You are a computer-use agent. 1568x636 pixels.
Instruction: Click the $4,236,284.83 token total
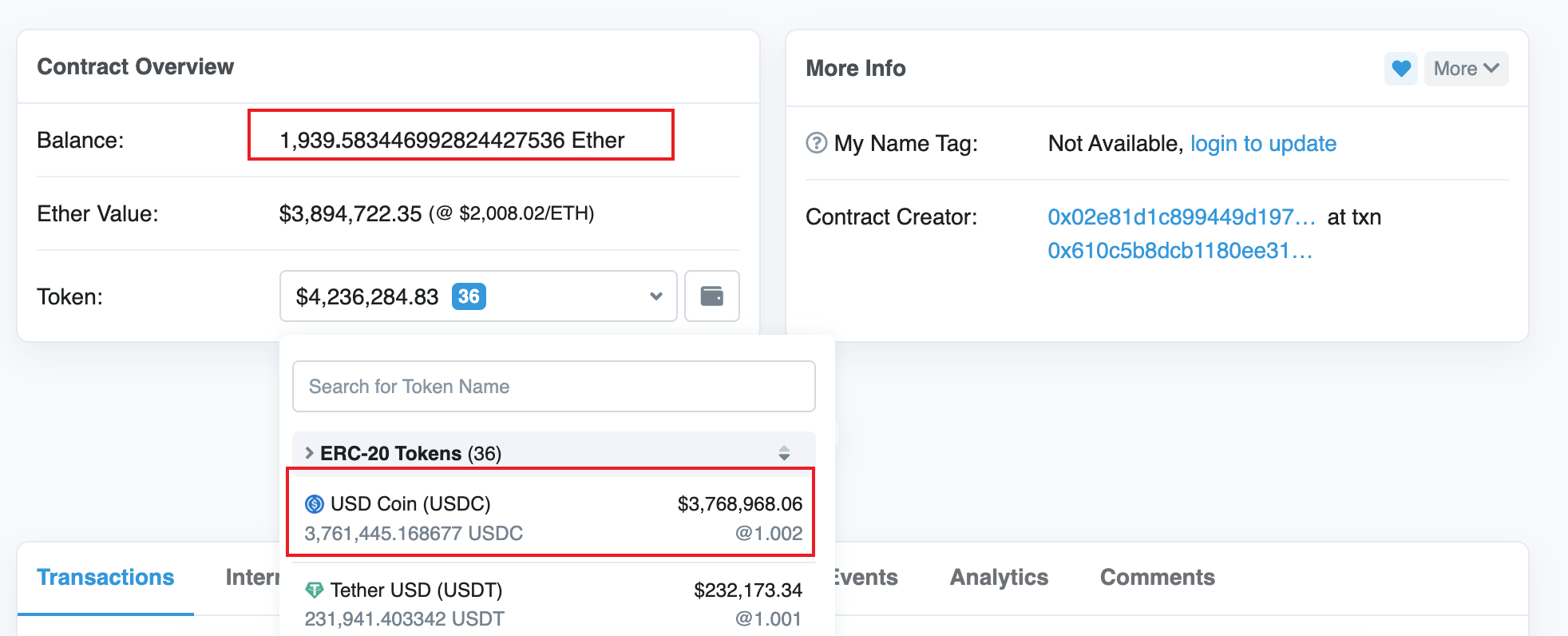click(367, 297)
